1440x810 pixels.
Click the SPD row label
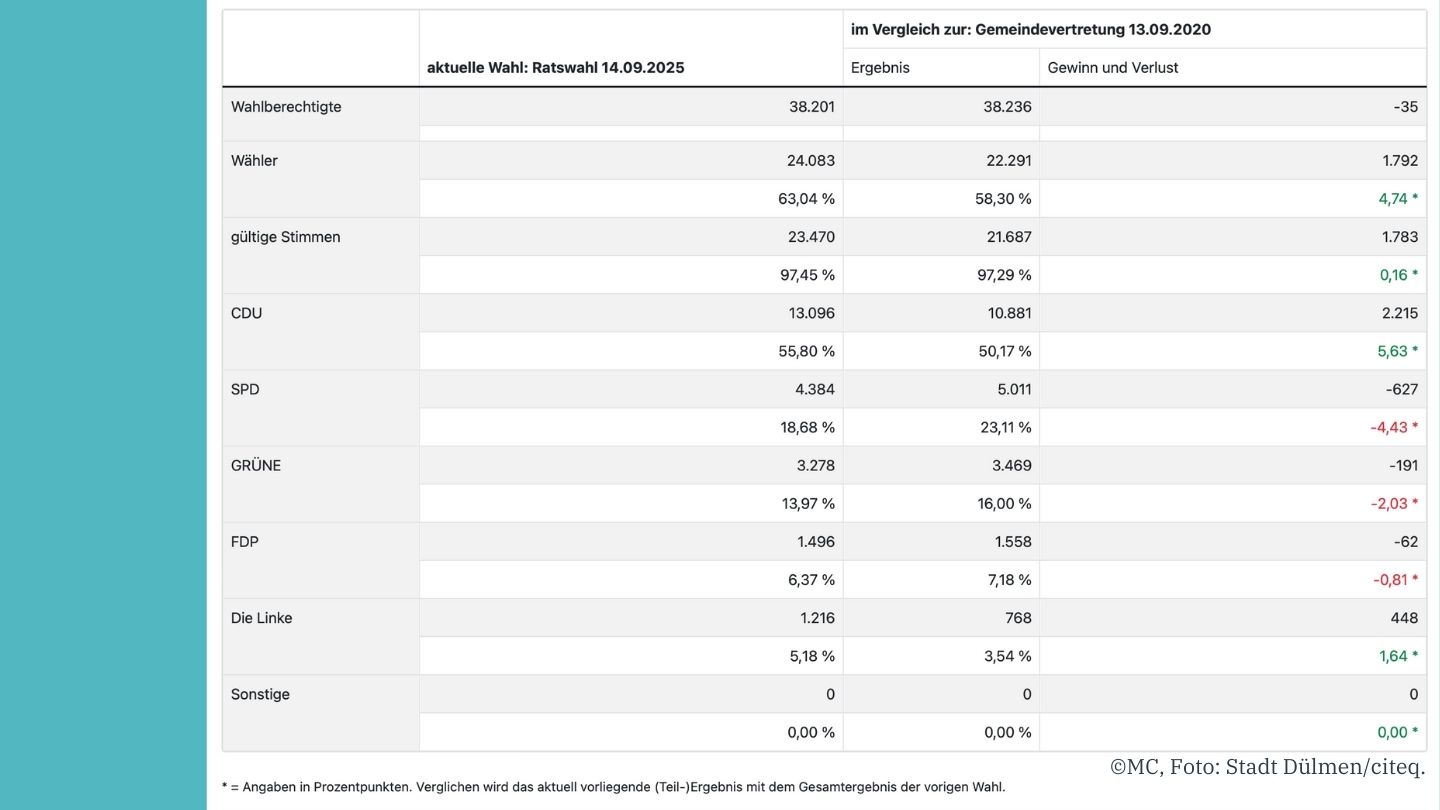[245, 389]
